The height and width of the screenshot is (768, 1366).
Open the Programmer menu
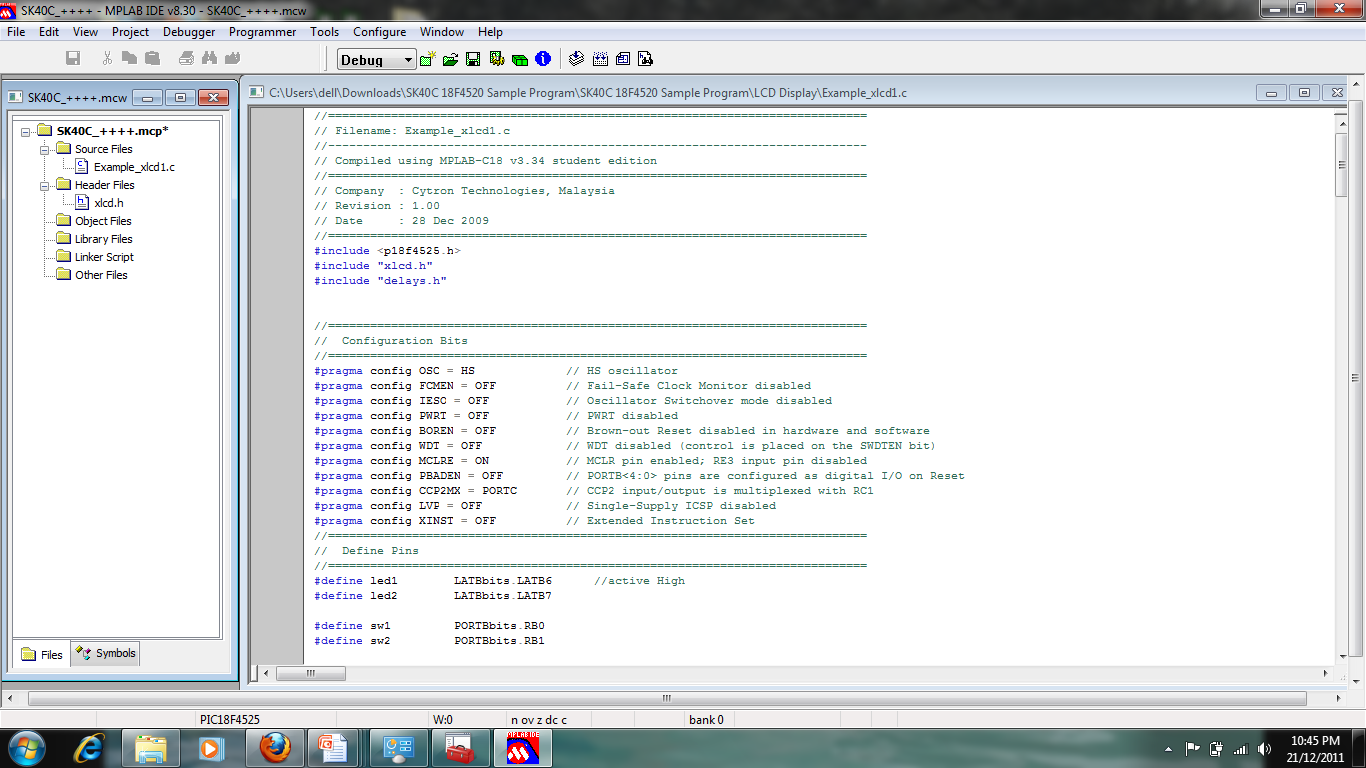pos(262,32)
